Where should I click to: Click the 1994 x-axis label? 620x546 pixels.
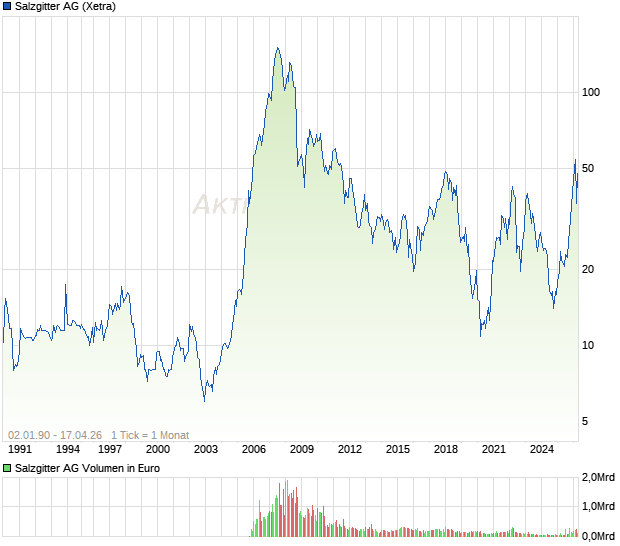(68, 450)
